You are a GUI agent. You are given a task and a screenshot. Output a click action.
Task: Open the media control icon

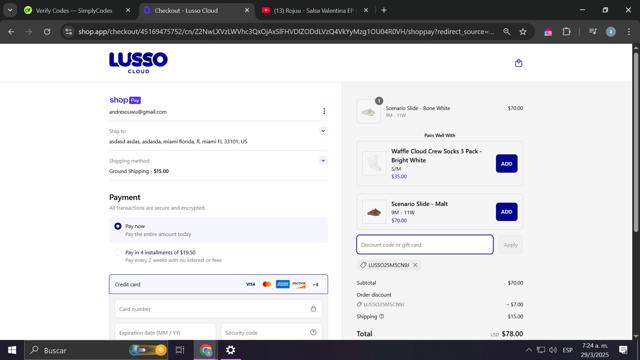593,31
